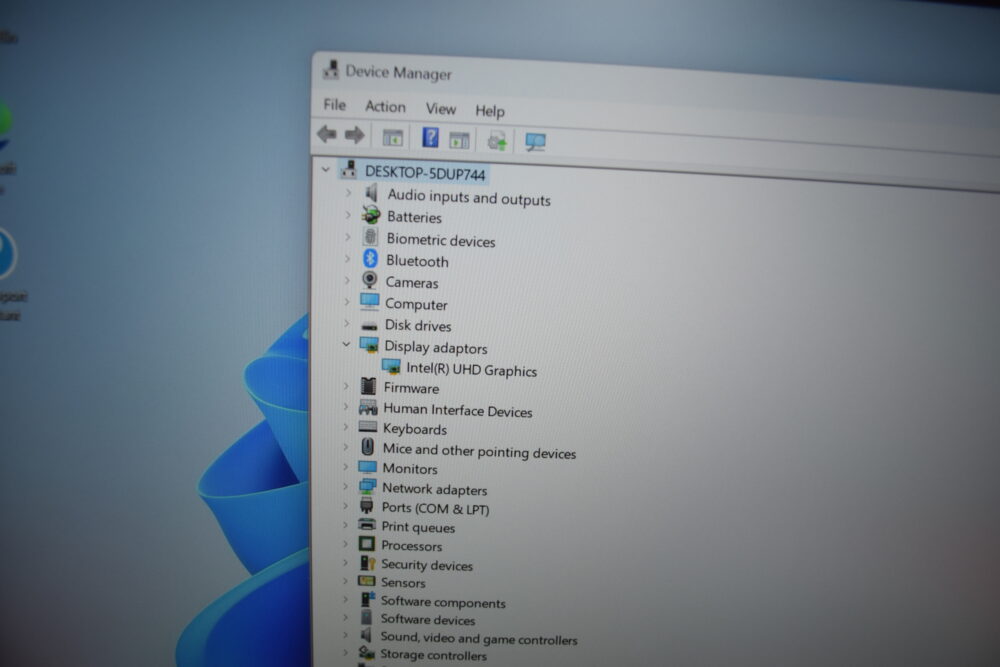Select the Software devices label
Viewport: 1000px width, 667px height.
point(428,619)
